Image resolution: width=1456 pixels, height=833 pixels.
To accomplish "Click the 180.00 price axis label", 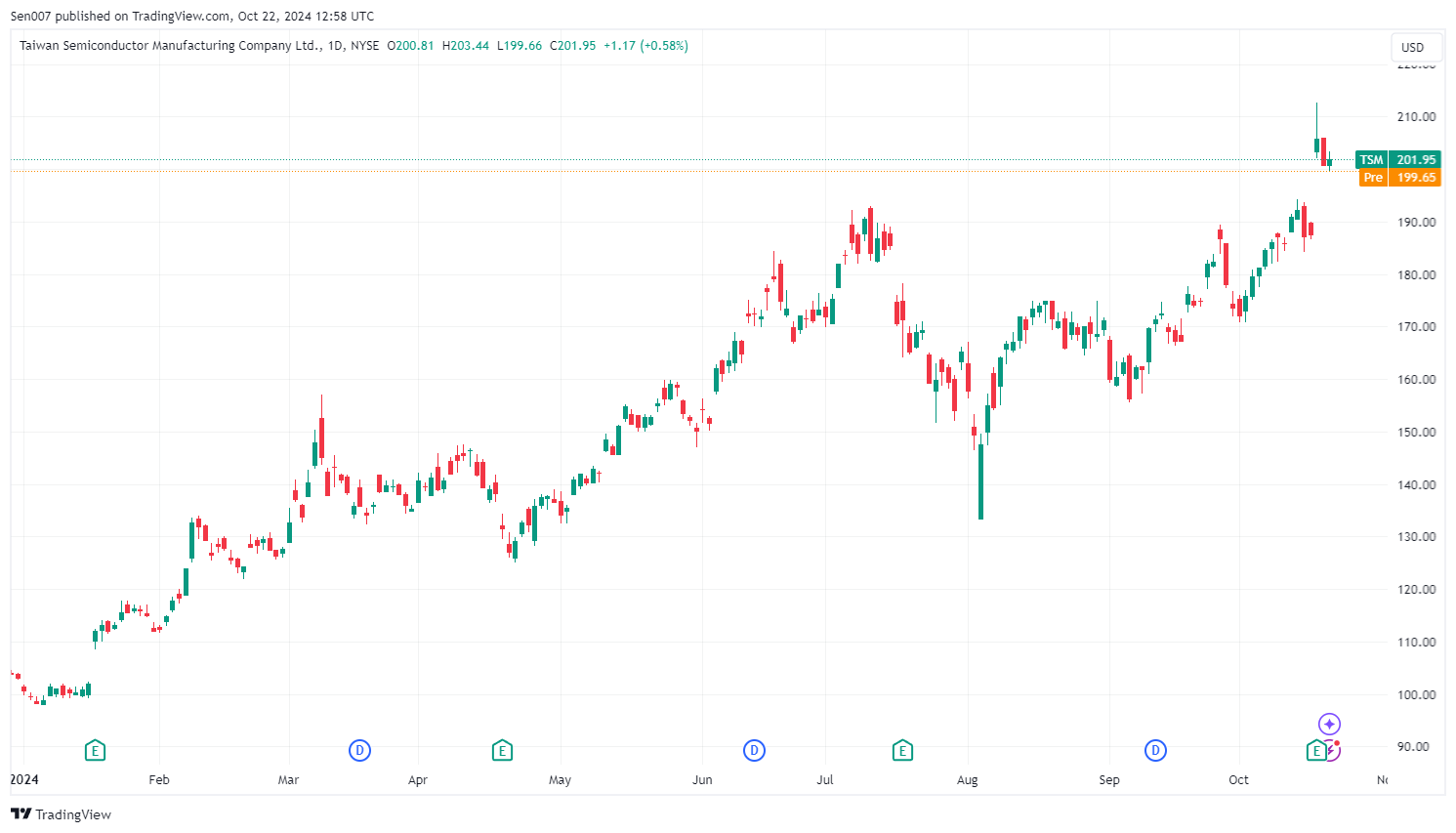I will coord(1416,274).
